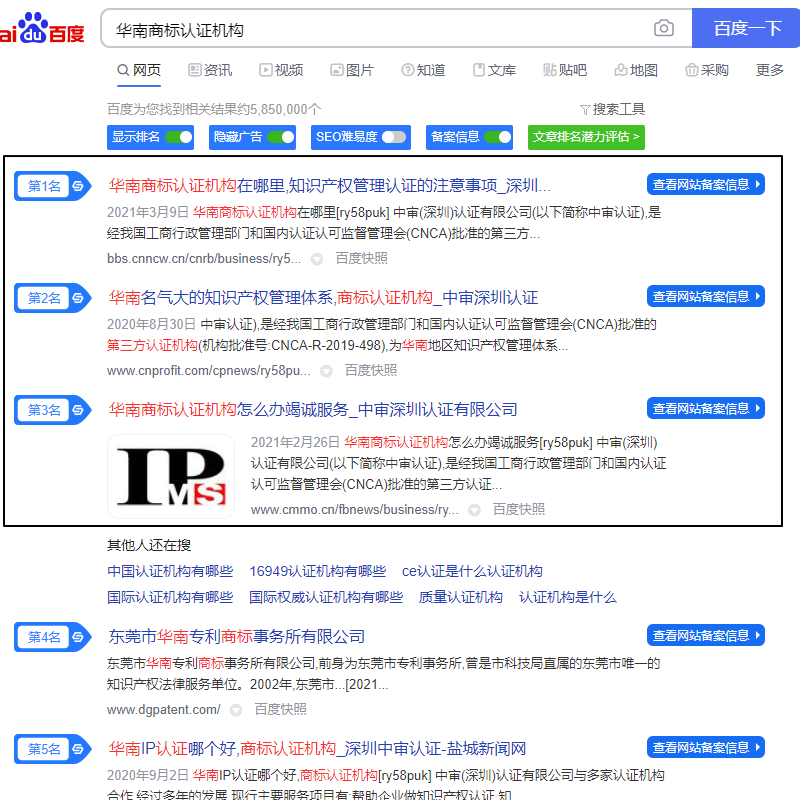Switch to the 地图 tab

pyautogui.click(x=636, y=70)
